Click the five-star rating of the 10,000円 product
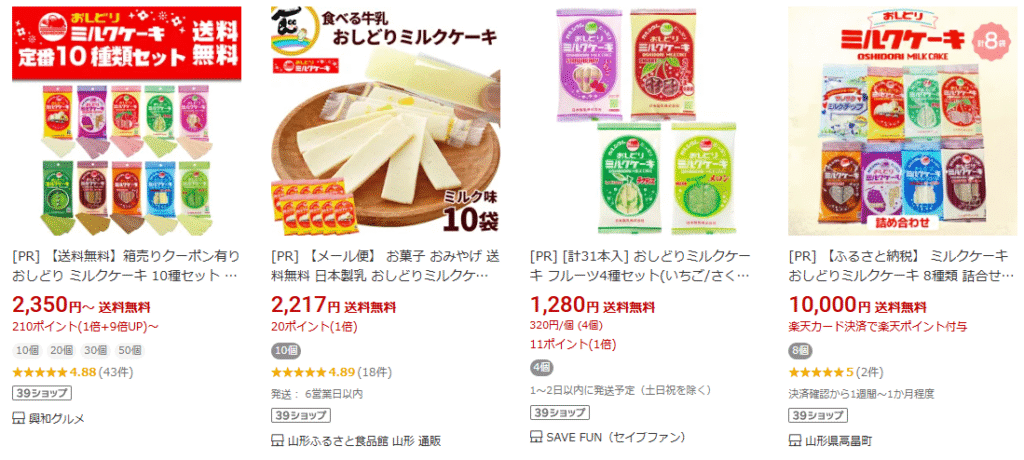Viewport: 1024px width, 460px height. pyautogui.click(x=816, y=372)
